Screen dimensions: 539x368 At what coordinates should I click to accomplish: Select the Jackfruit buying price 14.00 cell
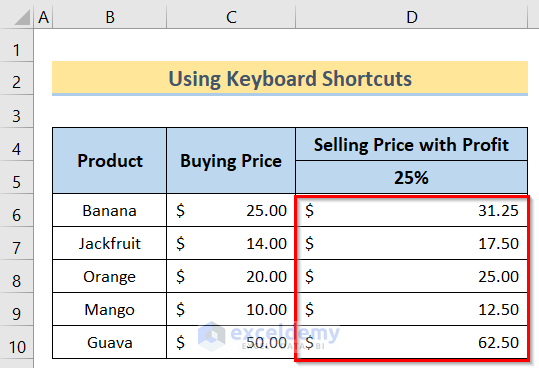(x=231, y=243)
